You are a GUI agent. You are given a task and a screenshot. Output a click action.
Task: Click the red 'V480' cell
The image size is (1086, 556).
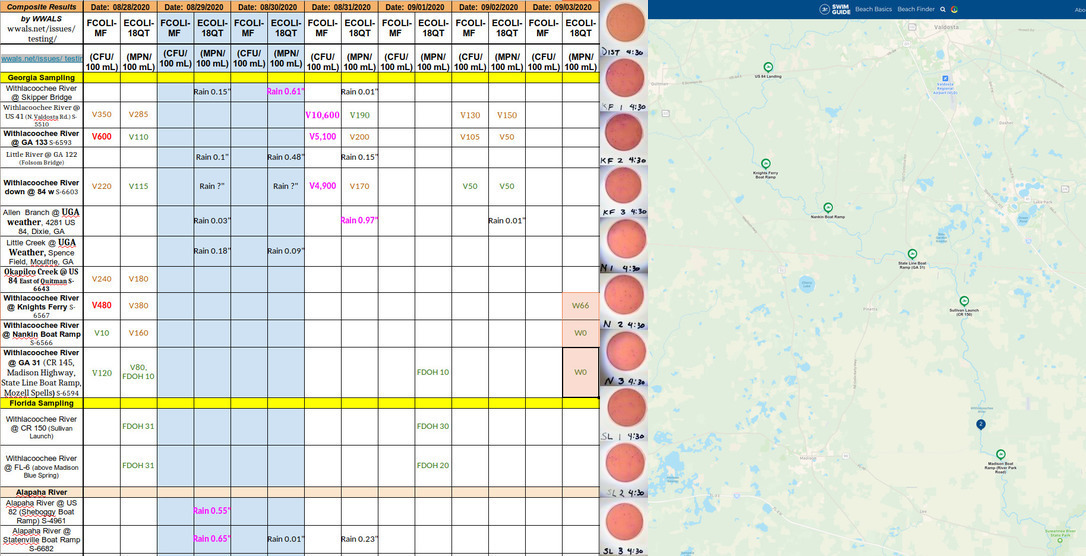[x=102, y=305]
